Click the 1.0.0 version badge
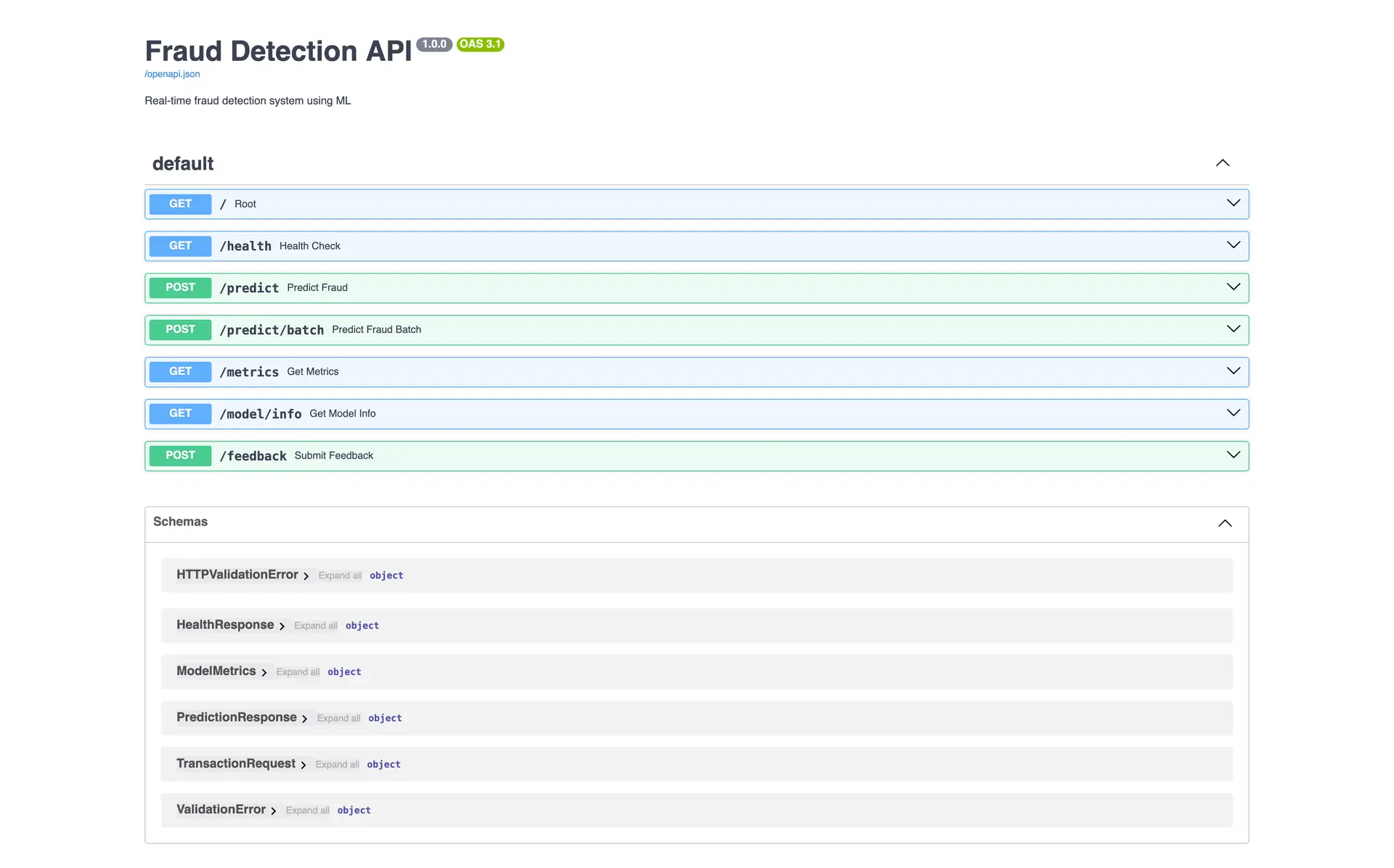 click(433, 44)
